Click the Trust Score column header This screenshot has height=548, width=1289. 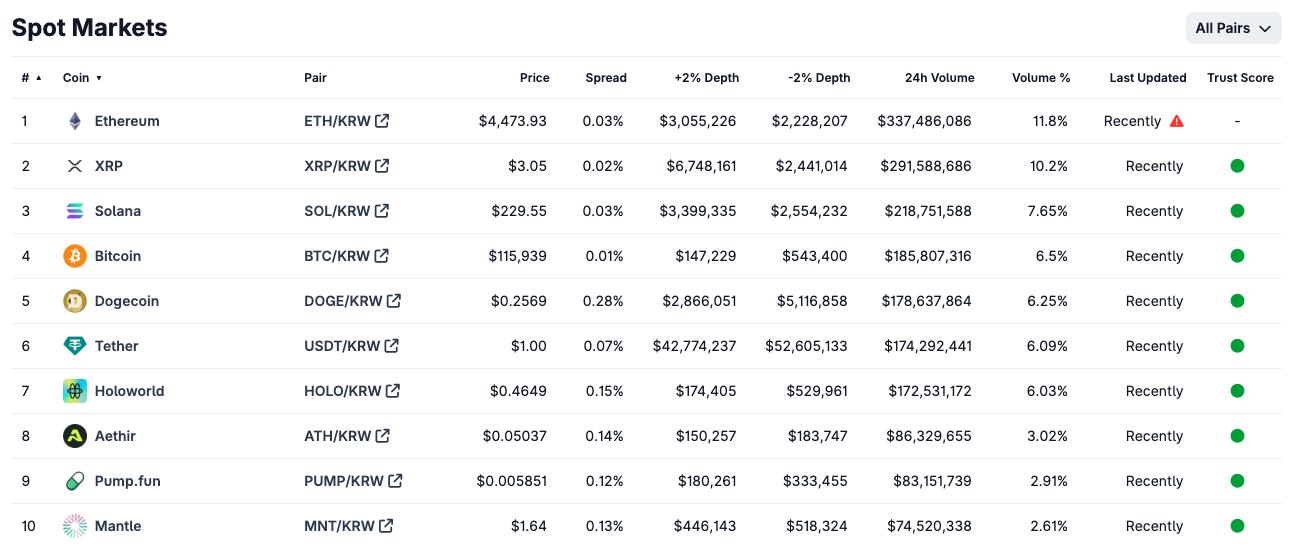tap(1240, 78)
